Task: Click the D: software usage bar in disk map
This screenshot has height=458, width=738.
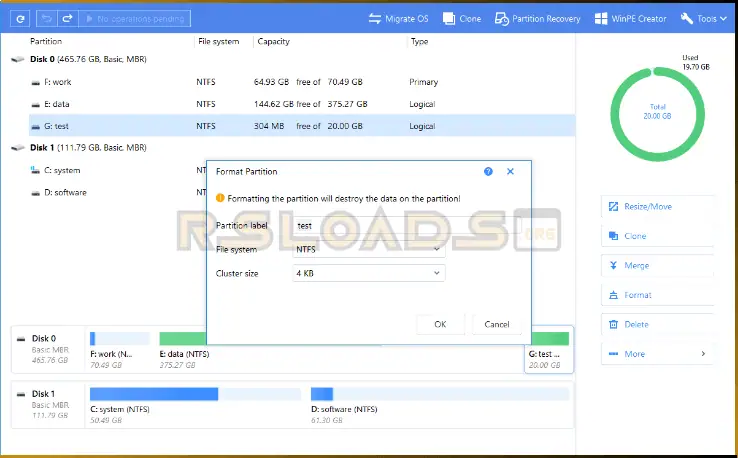Action: tap(440, 394)
